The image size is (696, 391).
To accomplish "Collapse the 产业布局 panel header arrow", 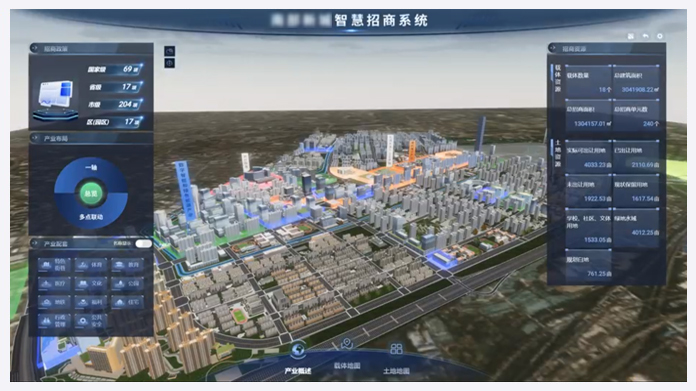I will (x=35, y=138).
